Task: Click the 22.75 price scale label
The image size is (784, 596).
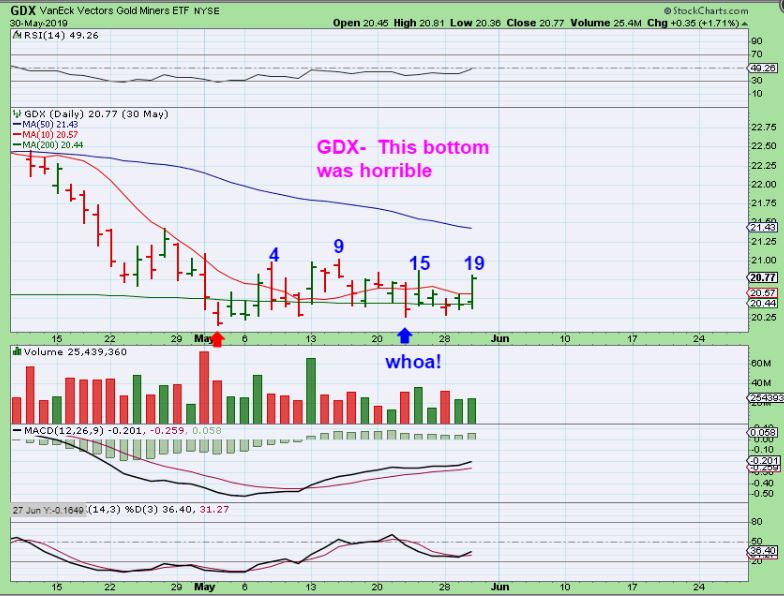Action: coord(764,127)
